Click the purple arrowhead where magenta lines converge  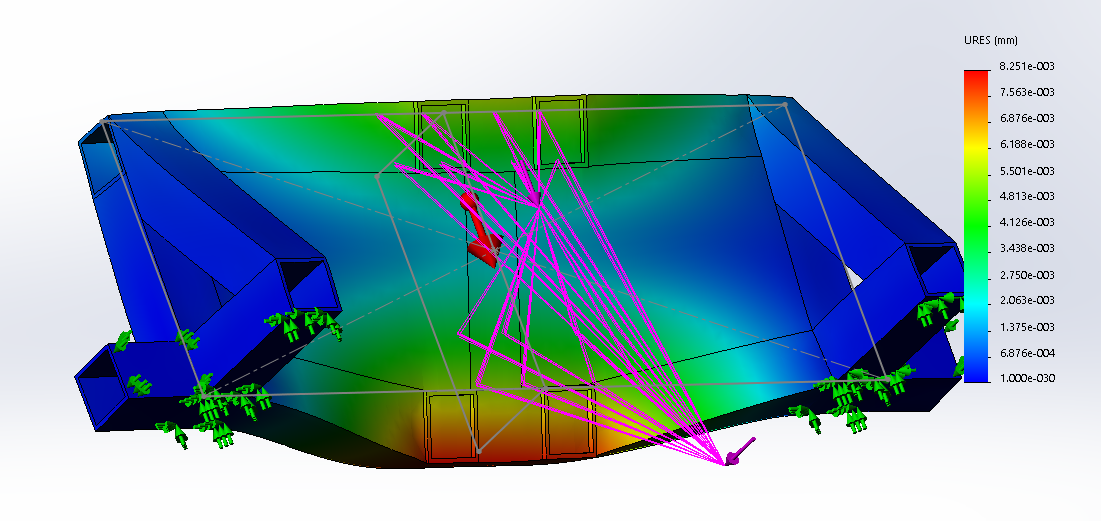(734, 458)
